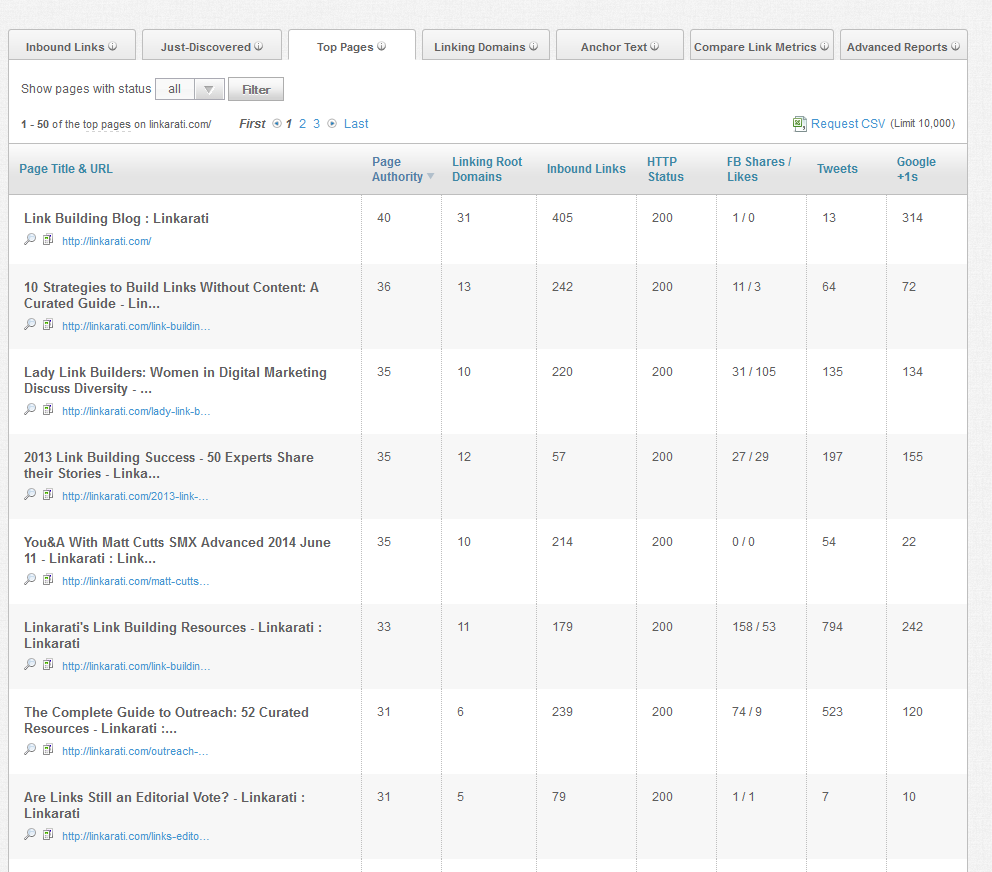This screenshot has height=872, width=992.
Task: Click magnifier icon under Editorial Vote row
Action: coord(30,835)
